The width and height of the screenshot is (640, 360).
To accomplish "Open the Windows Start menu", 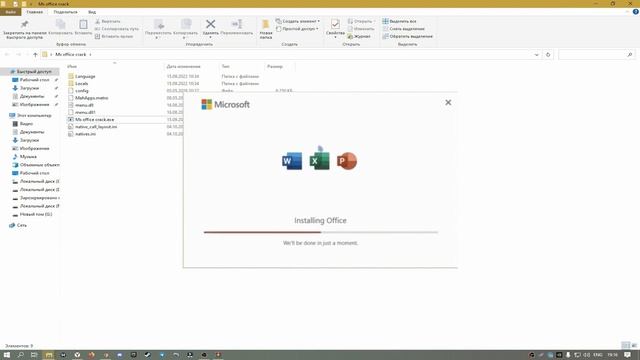I will tap(7, 355).
